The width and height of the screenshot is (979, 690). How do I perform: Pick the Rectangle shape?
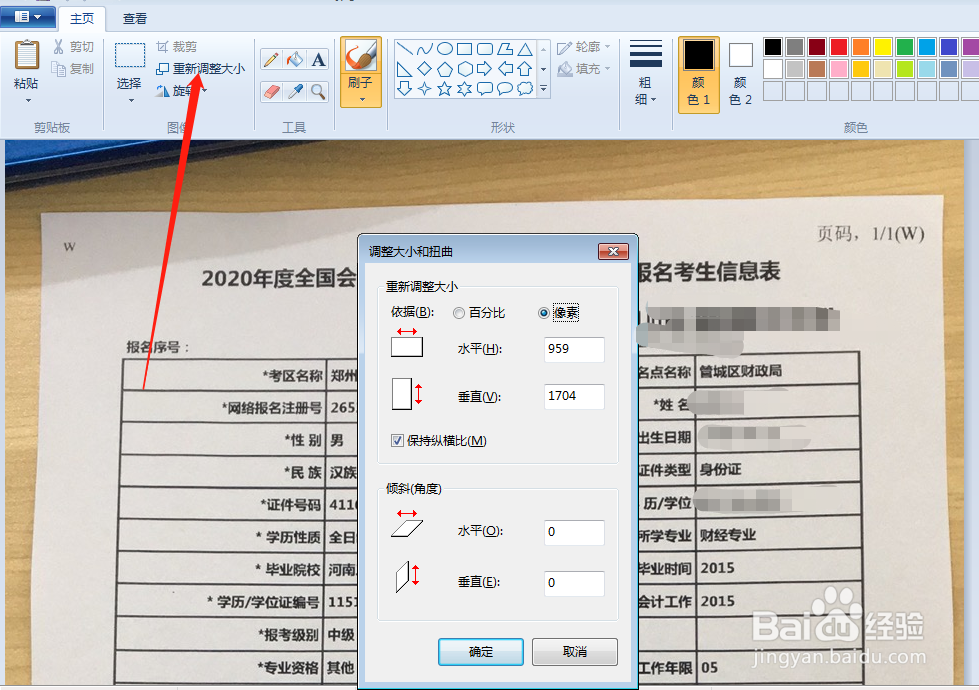(x=465, y=49)
